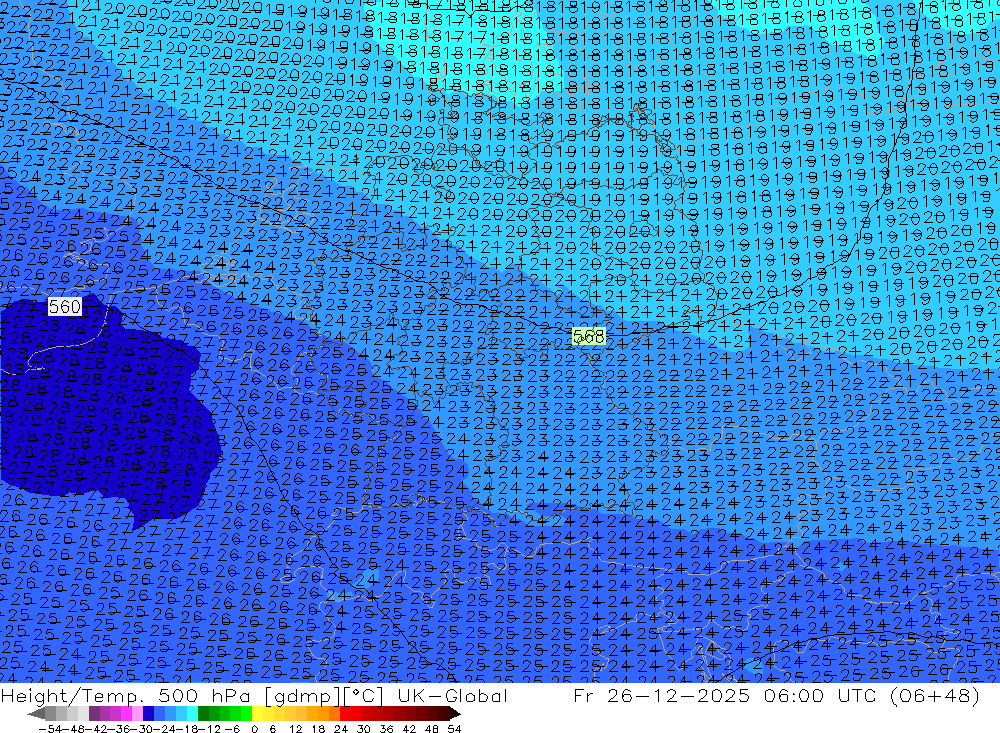Click the 560 contour height label
Screen dimensions: 1000x733
64,307
